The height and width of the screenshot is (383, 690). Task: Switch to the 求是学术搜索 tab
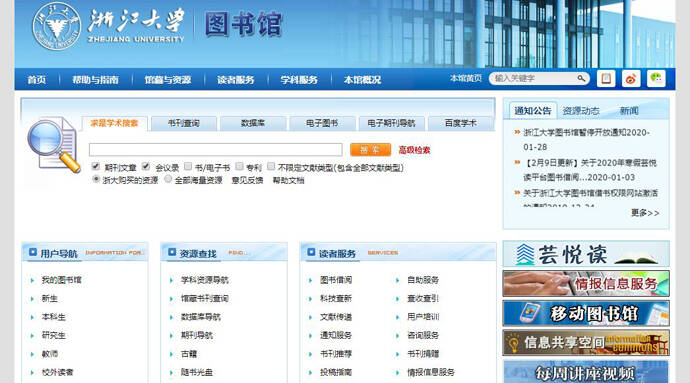114,123
